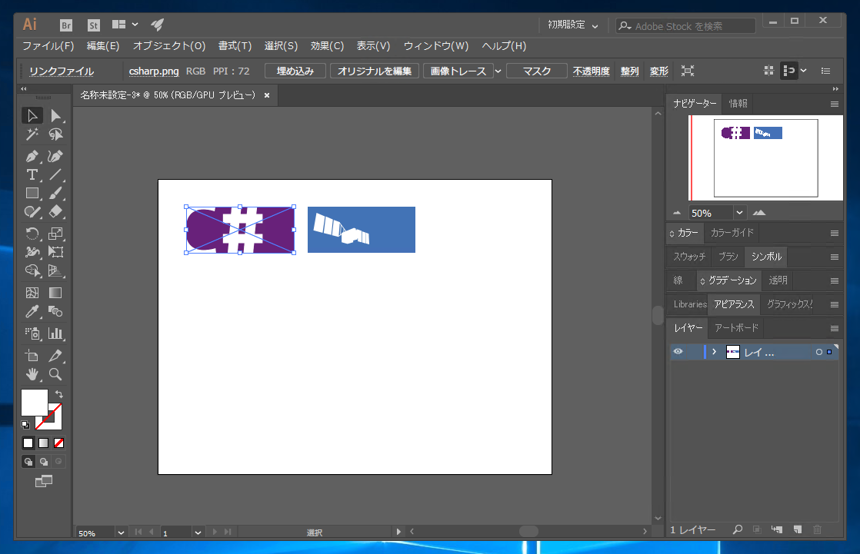Screen dimensions: 860x554
Task: Switch to the スウォッチ tab
Action: tap(689, 257)
